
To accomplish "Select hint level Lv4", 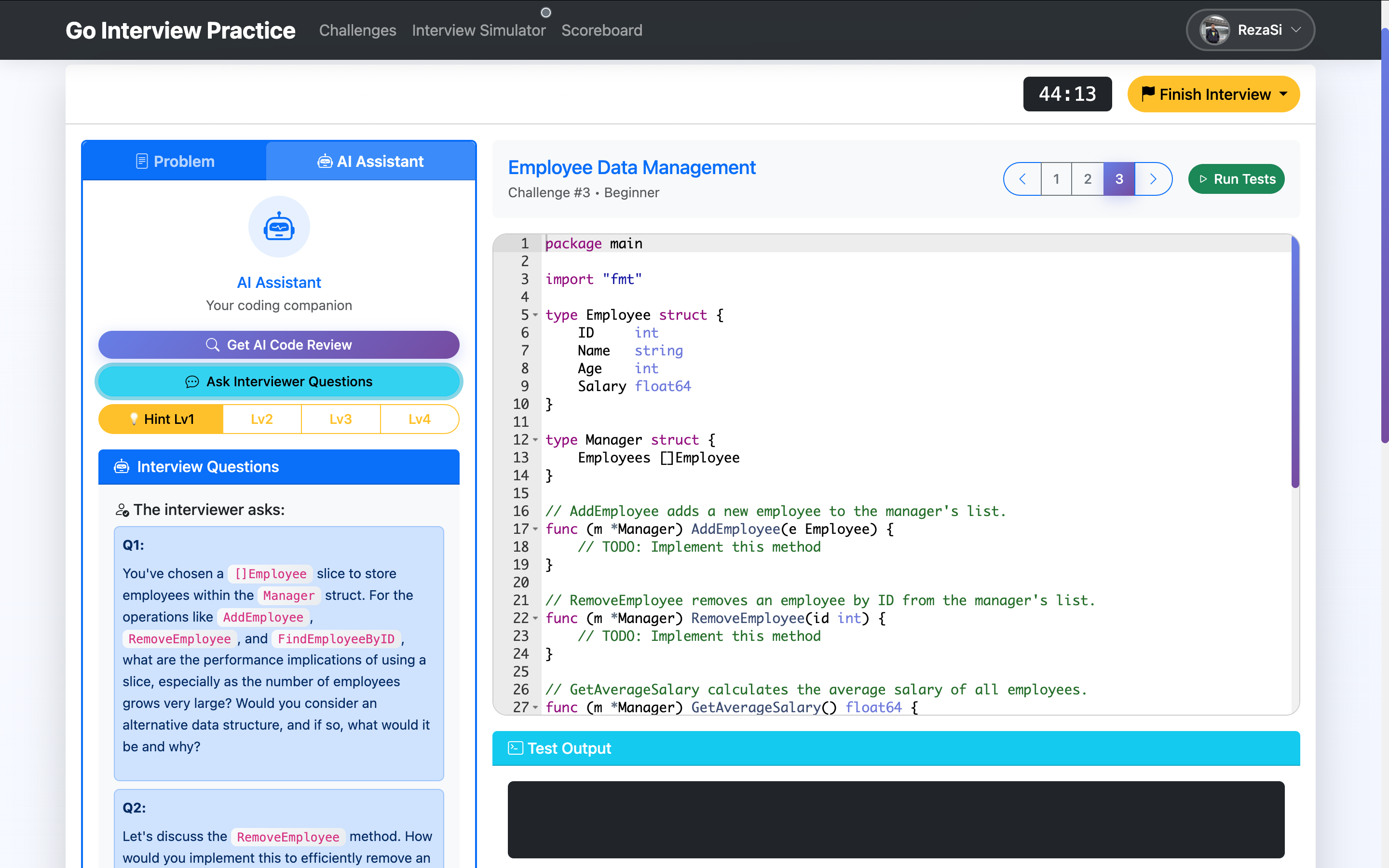I will click(x=419, y=419).
